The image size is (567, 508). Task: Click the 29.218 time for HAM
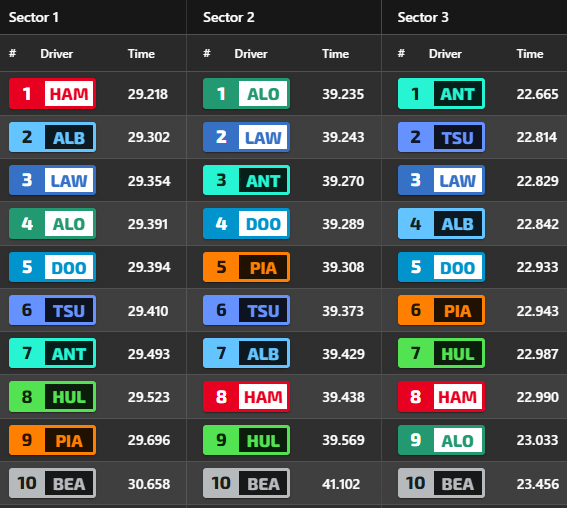[148, 94]
